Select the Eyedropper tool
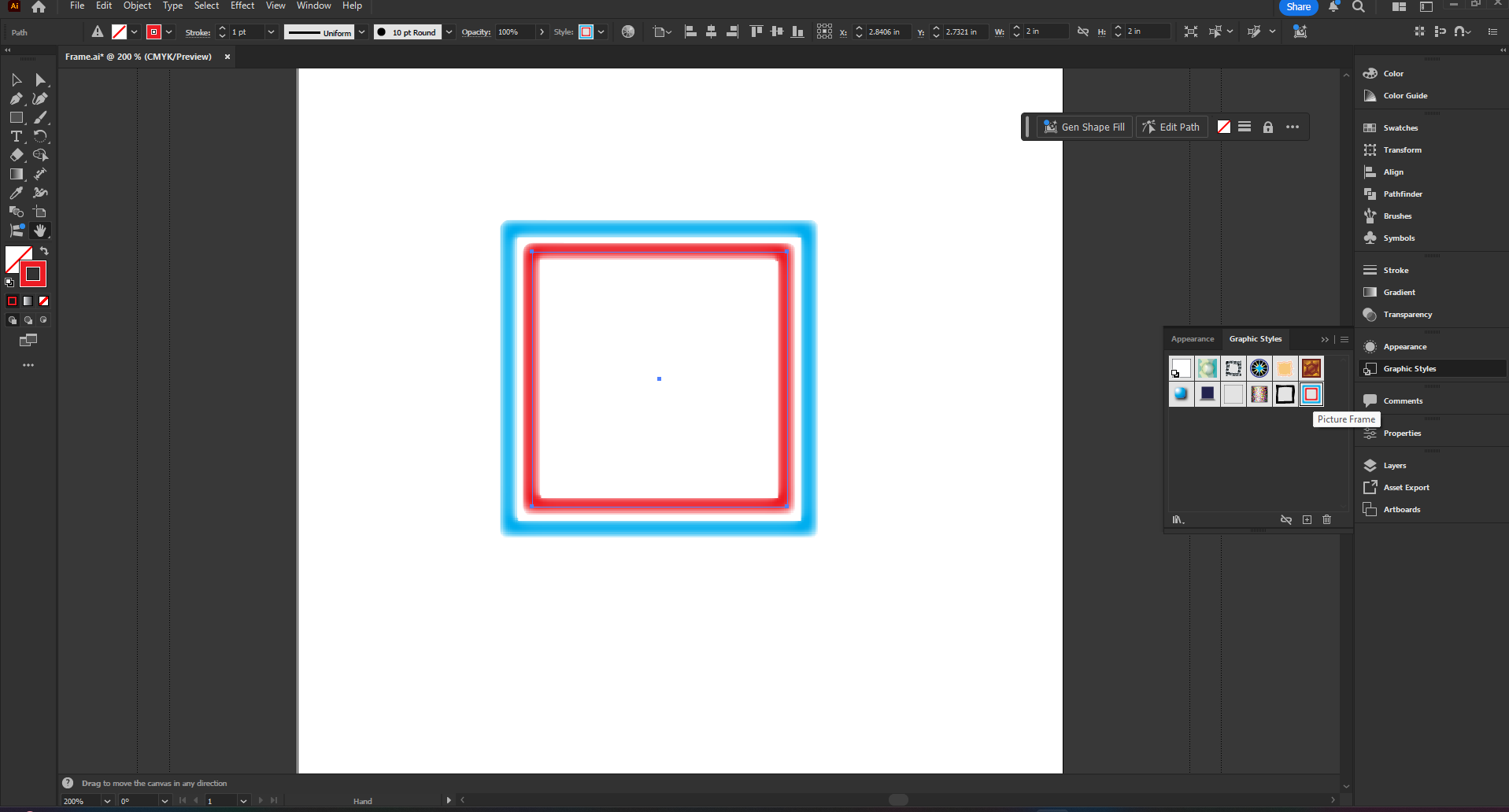The width and height of the screenshot is (1509, 812). [17, 193]
